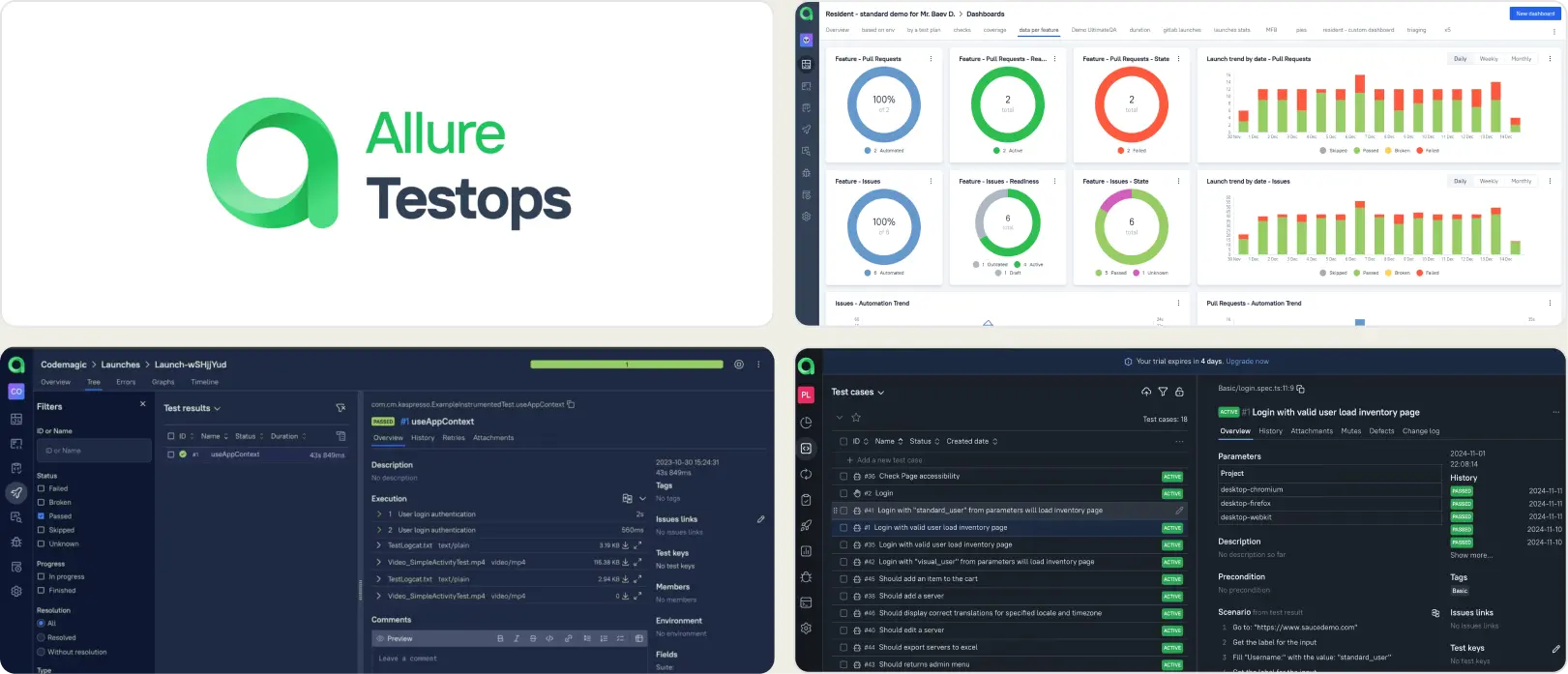The height and width of the screenshot is (674, 1568).
Task: Click Show more under History
Action: pos(1470,555)
